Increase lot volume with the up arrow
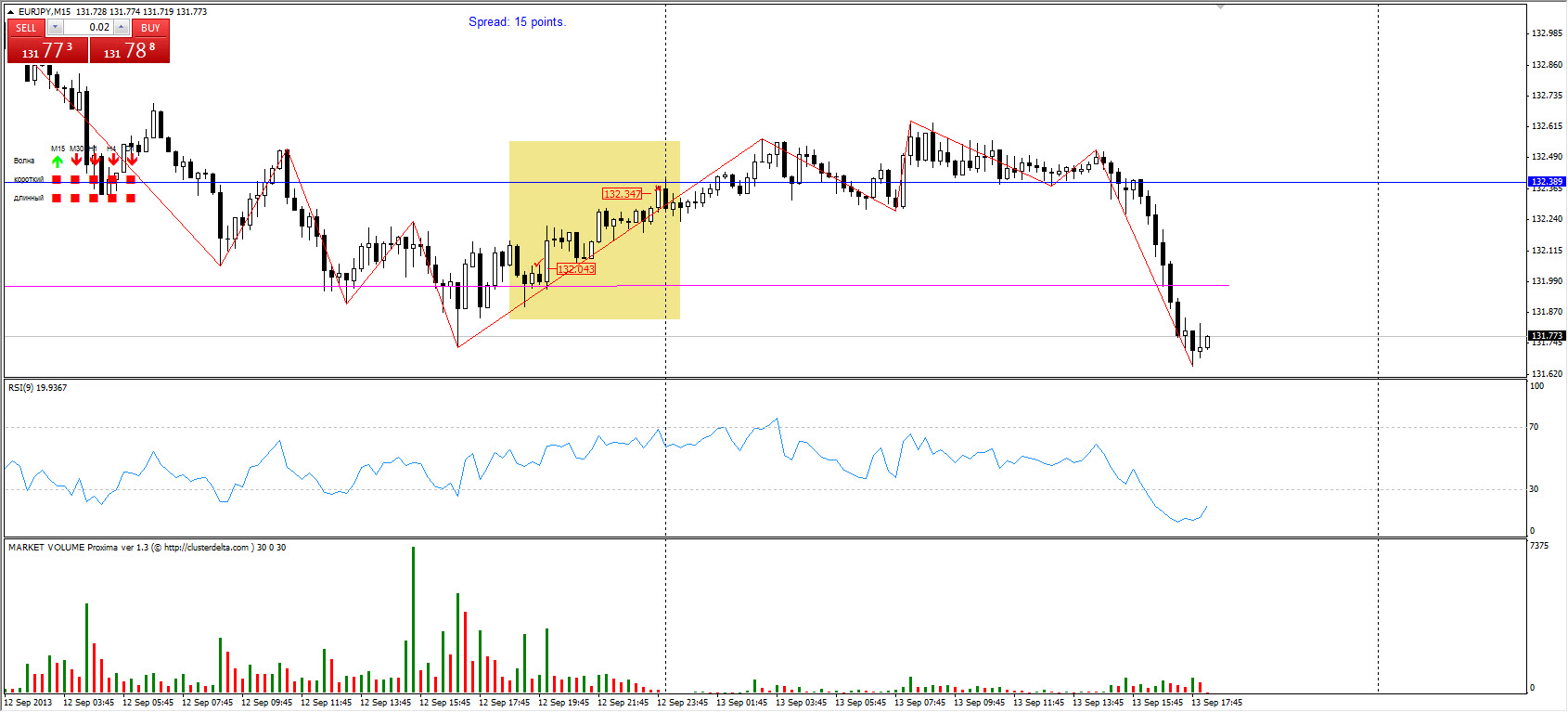Image resolution: width=1568 pixels, height=712 pixels. 122,28
